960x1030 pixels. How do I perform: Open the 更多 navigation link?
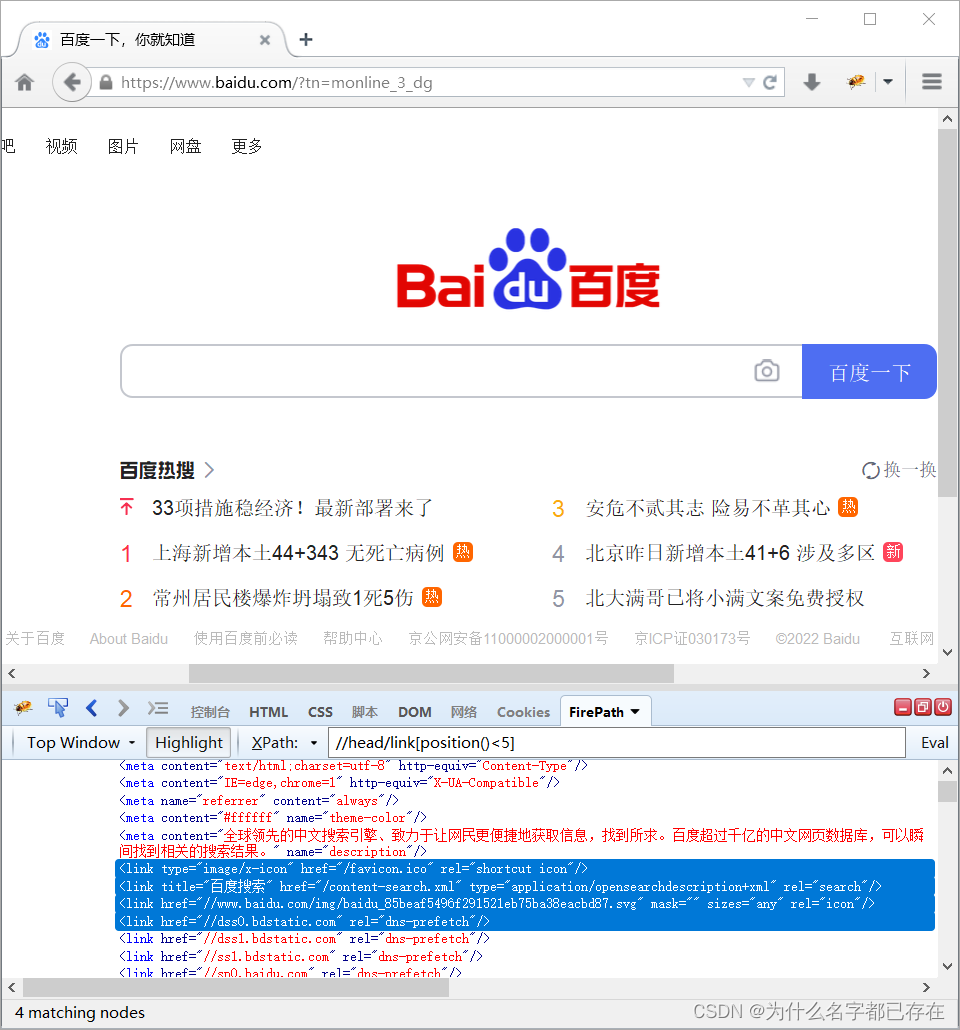coord(247,146)
